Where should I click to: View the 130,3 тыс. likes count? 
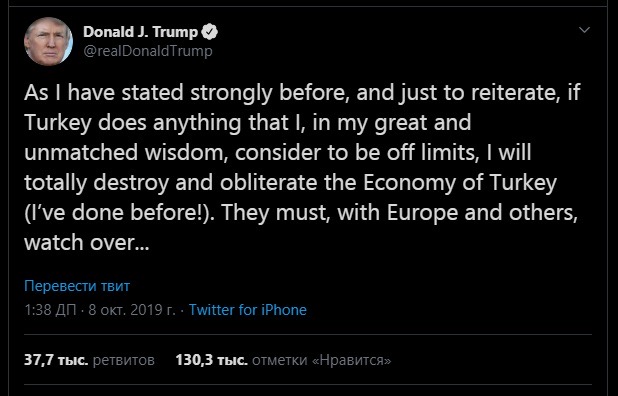[x=212, y=360]
